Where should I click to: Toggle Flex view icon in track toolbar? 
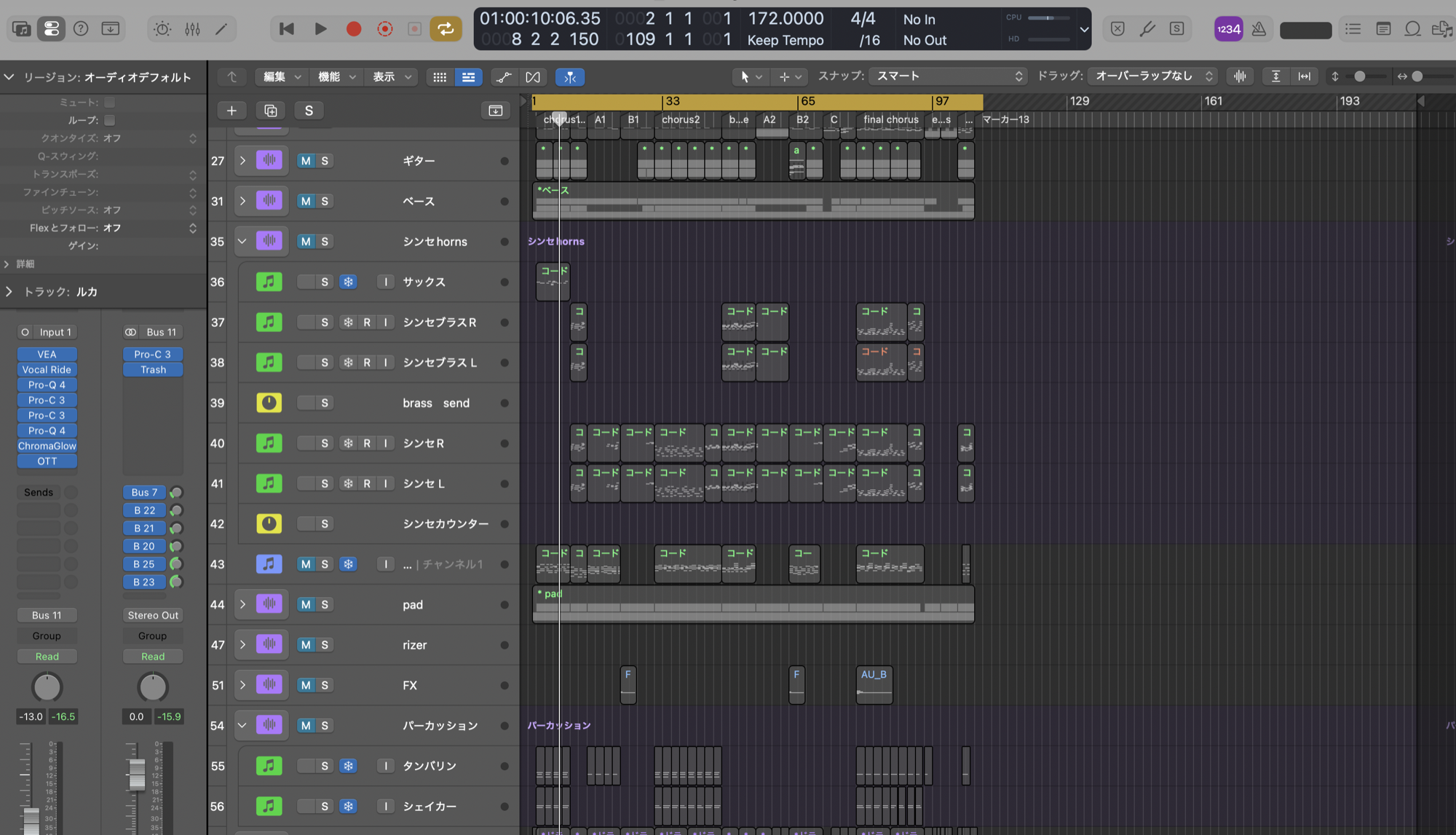(x=533, y=77)
